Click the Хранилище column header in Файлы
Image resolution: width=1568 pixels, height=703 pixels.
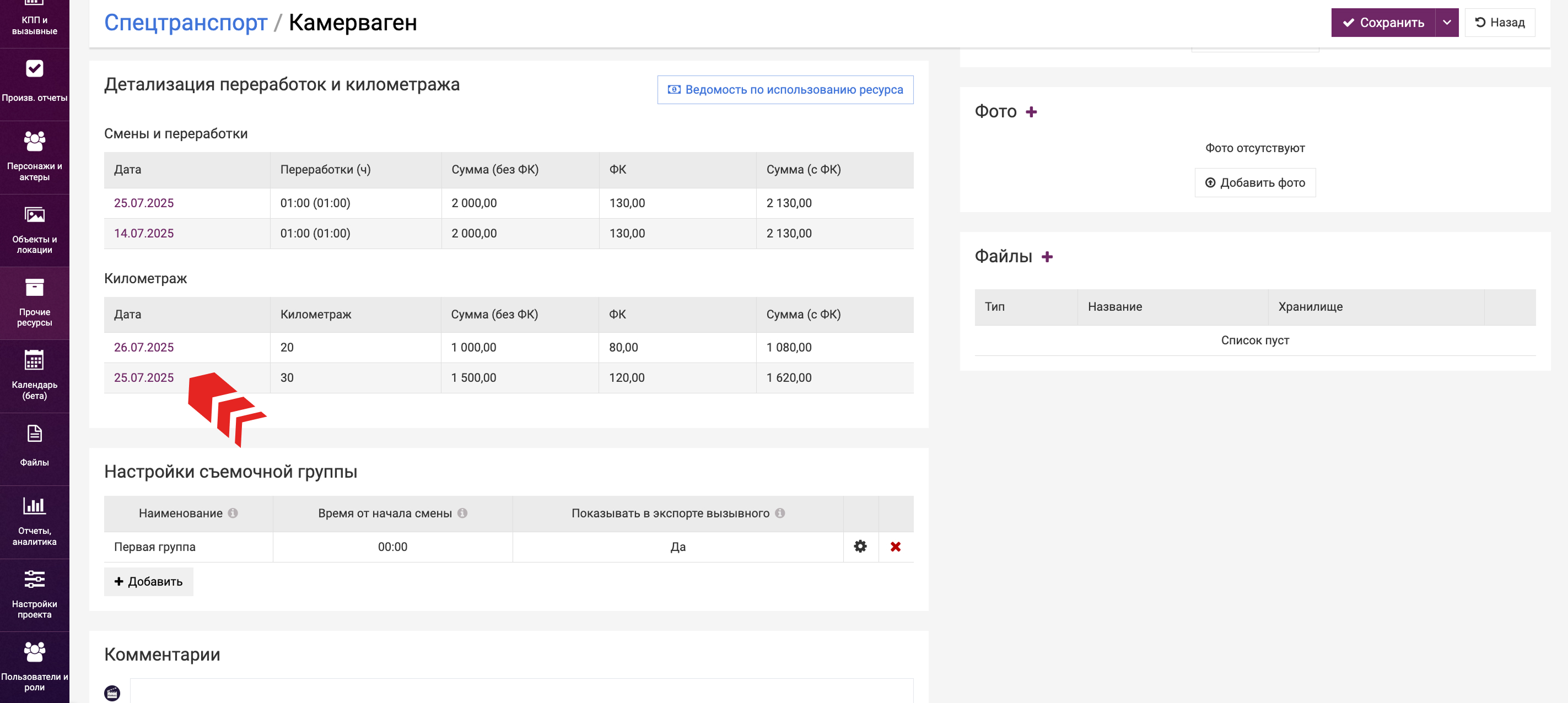tap(1376, 307)
